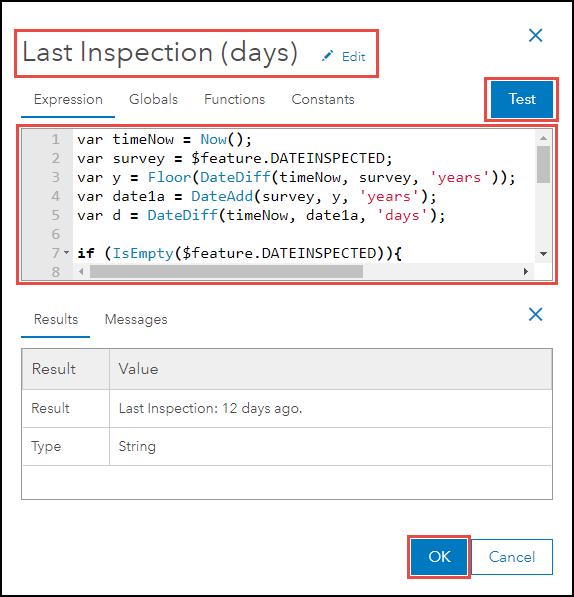
Task: Open the Globals tab
Action: point(153,99)
